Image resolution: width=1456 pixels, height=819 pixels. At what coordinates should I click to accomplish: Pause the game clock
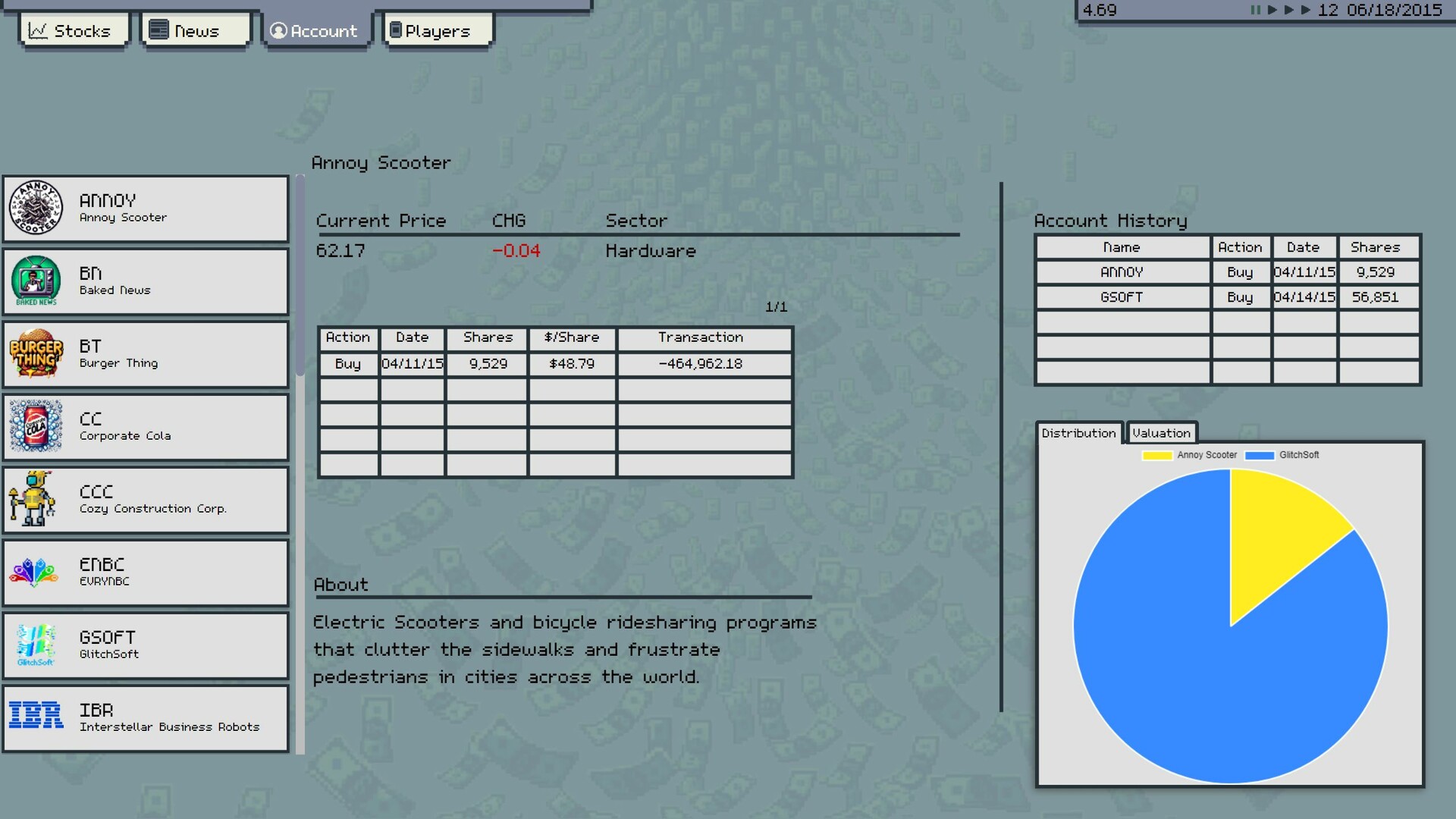coord(1255,11)
